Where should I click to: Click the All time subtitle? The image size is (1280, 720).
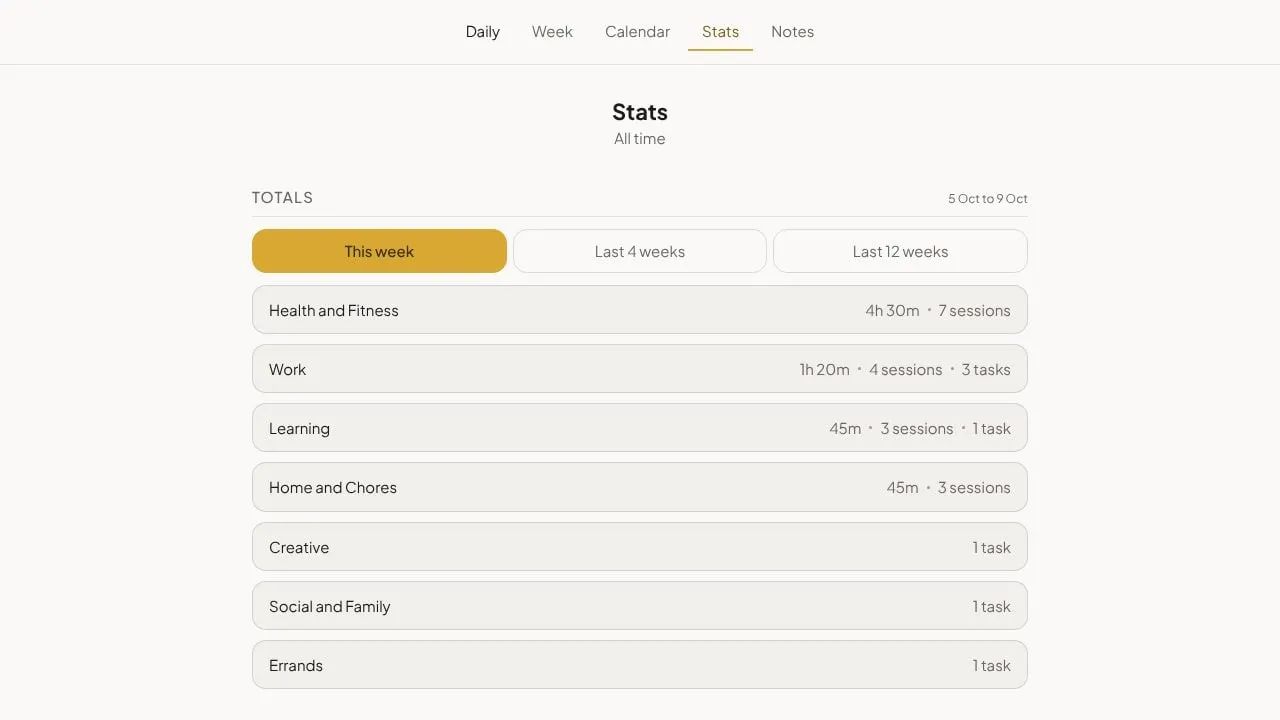(x=640, y=139)
